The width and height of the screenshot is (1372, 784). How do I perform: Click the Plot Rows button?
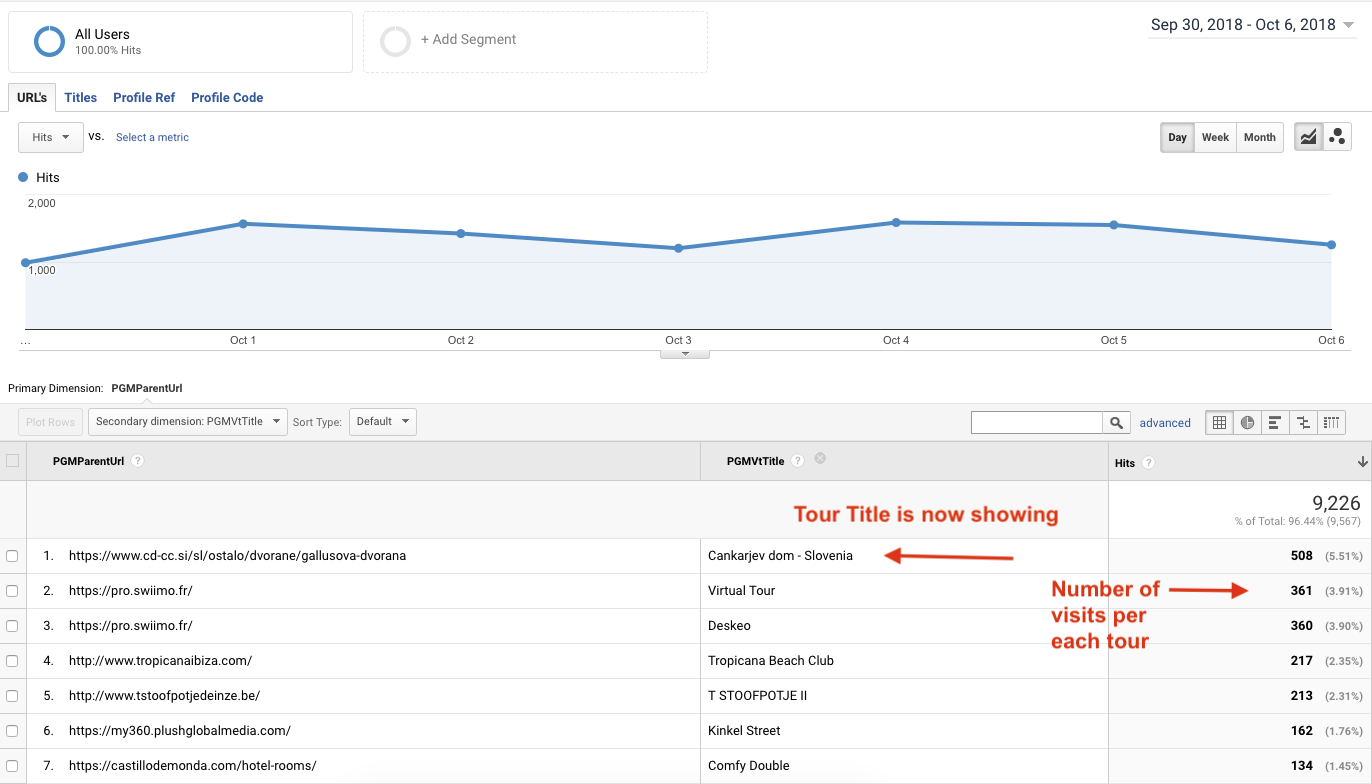pos(51,422)
